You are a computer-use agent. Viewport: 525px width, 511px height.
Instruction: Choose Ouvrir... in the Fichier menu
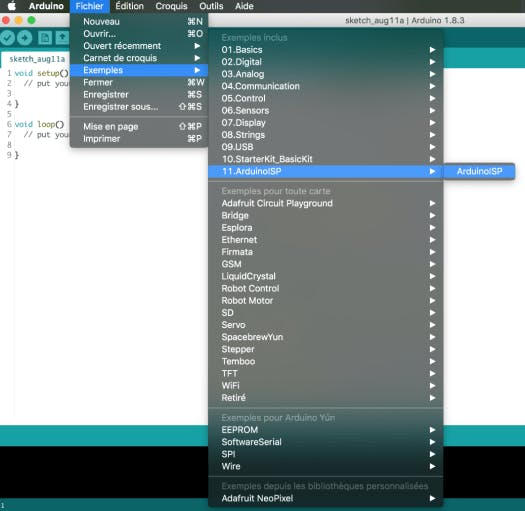tap(139, 34)
